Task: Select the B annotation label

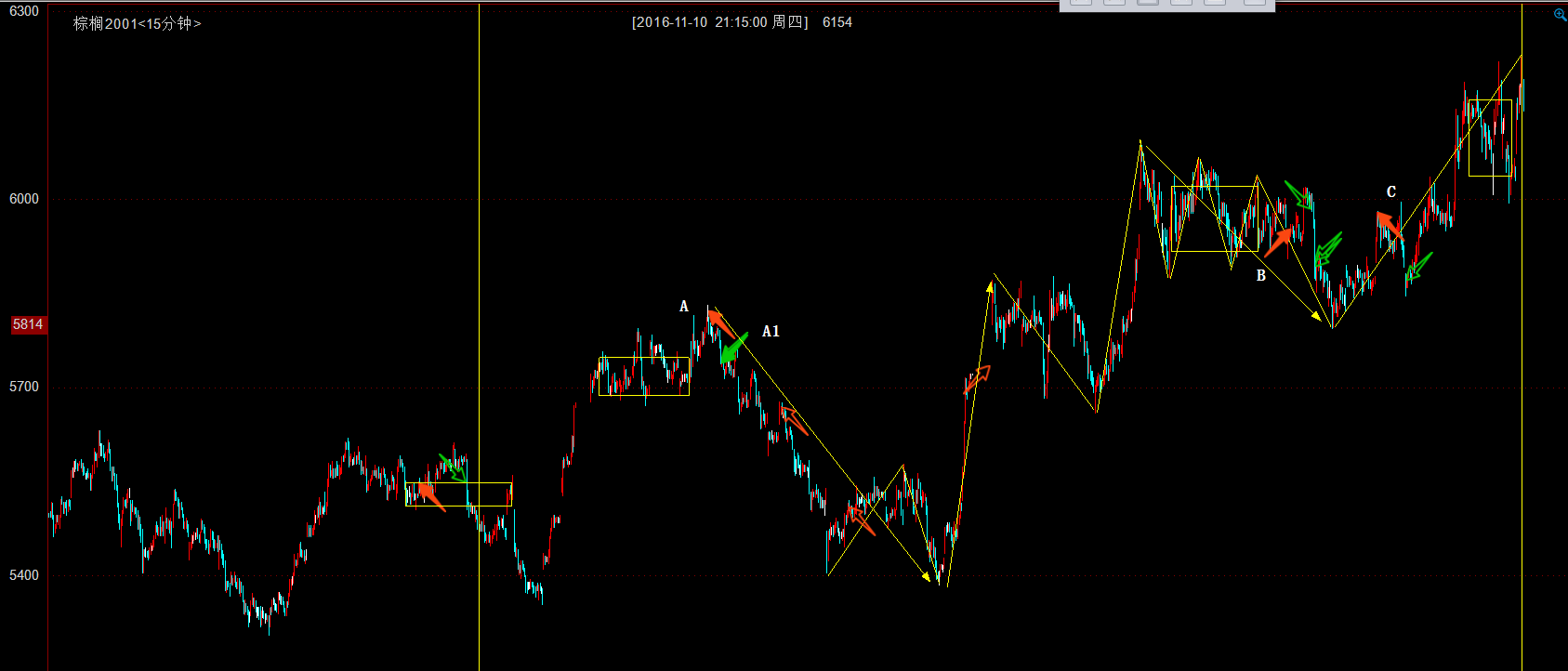Action: 1261,275
